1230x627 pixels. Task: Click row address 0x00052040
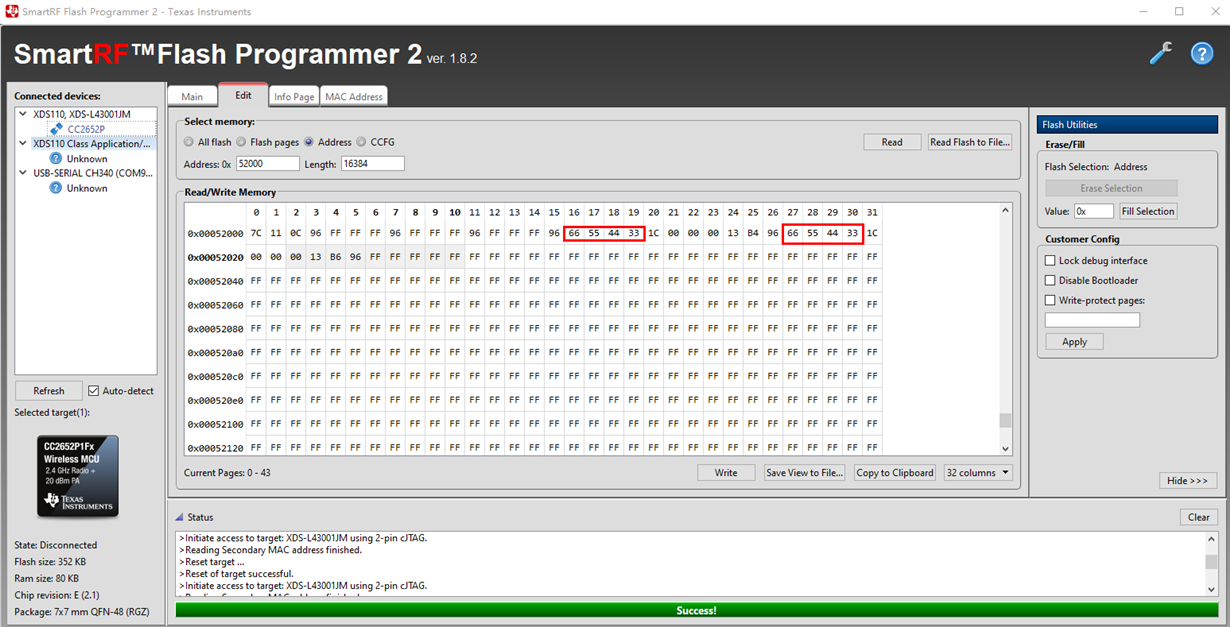216,281
